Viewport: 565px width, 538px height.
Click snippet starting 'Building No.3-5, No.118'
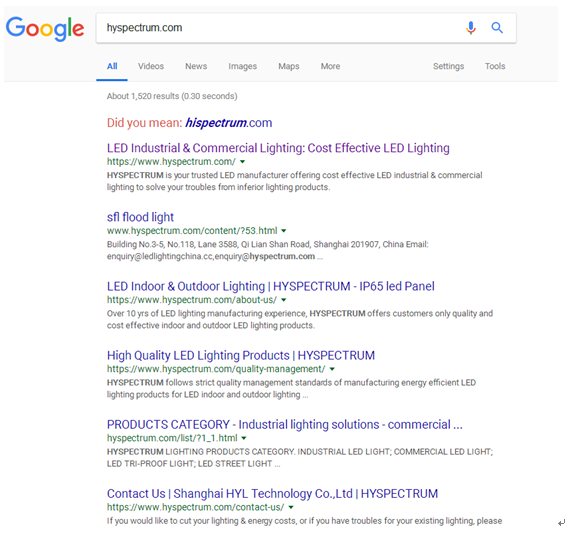268,250
